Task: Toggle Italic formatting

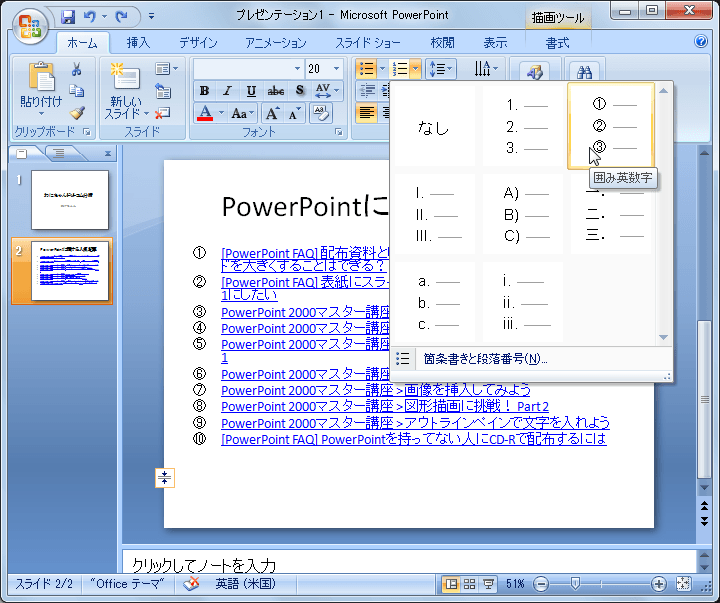Action: click(227, 91)
